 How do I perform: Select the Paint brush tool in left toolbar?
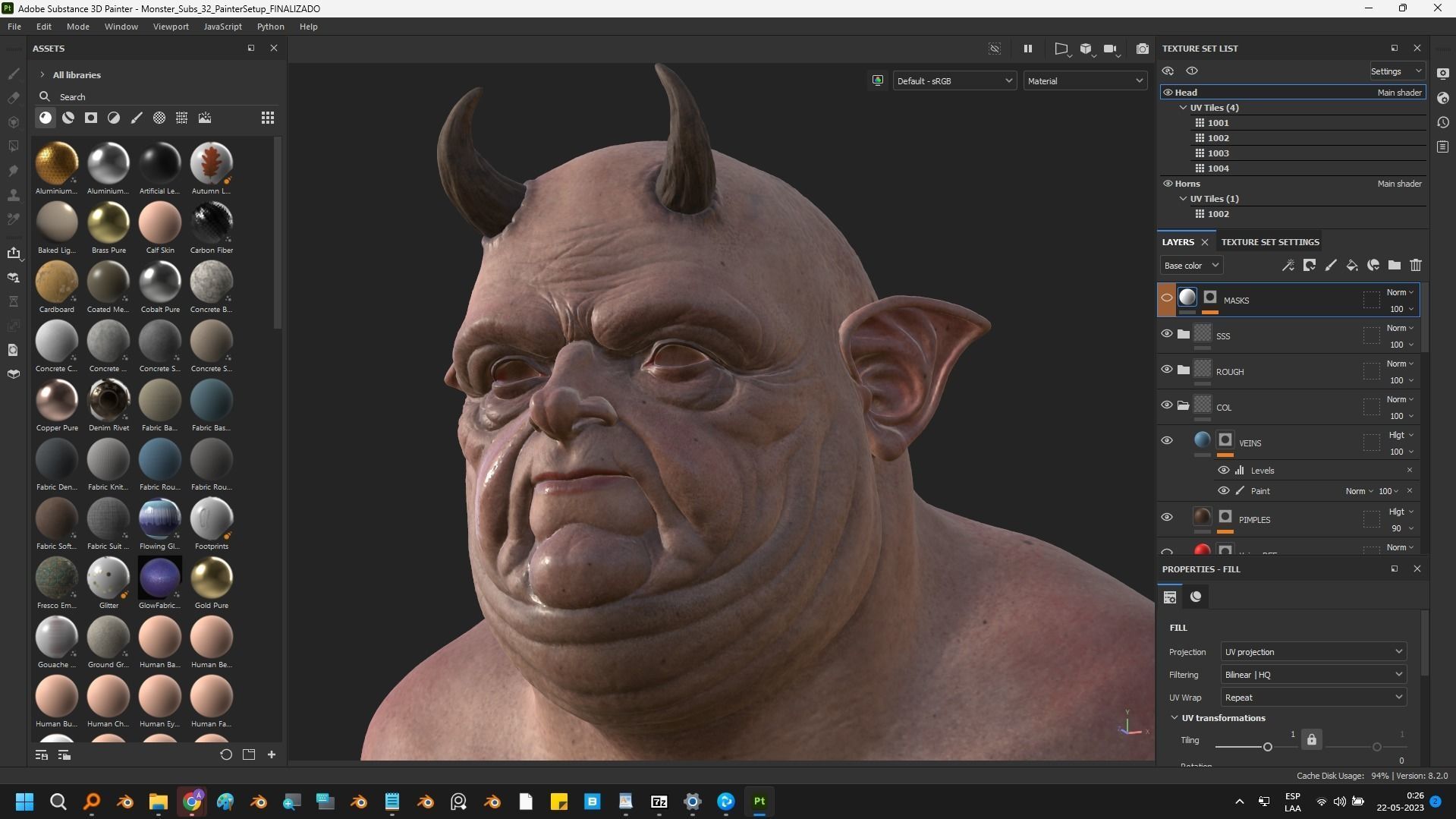pos(14,74)
